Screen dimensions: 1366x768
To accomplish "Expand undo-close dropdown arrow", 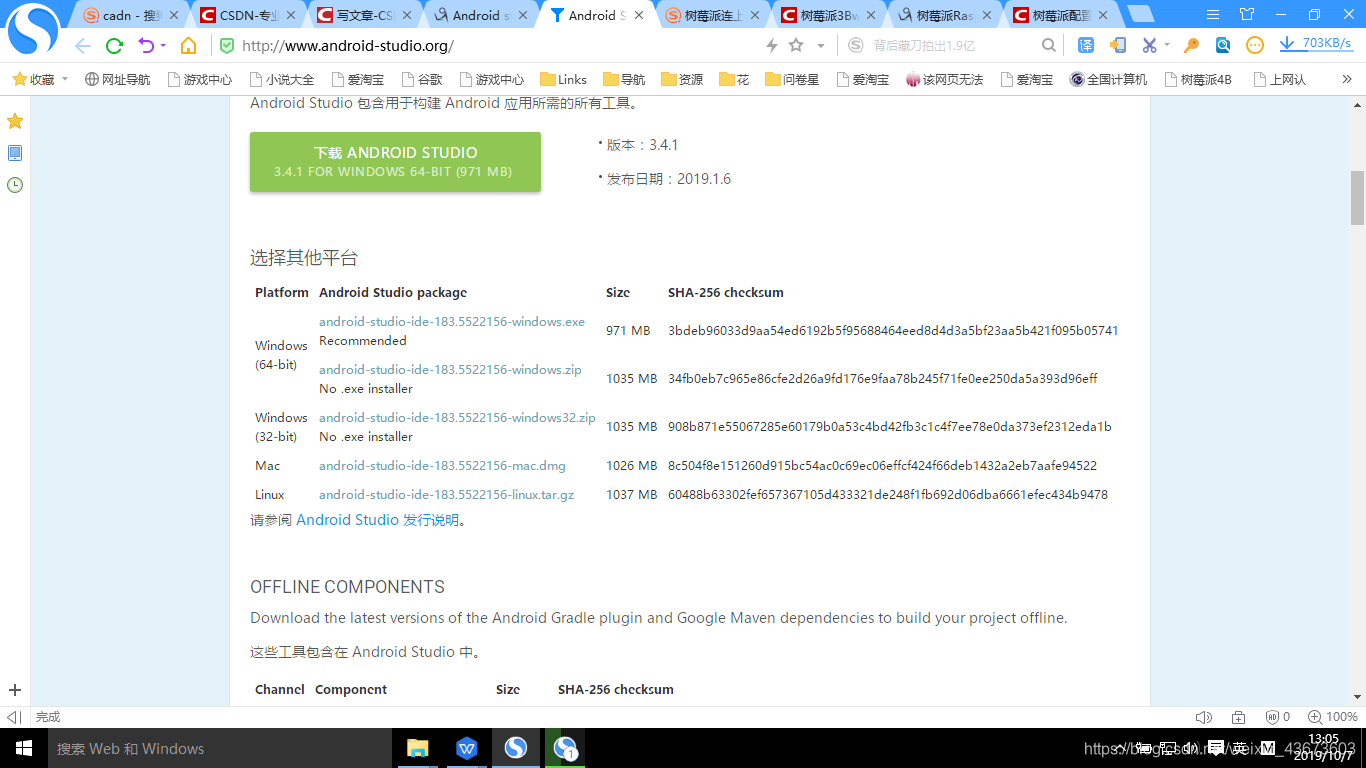I will 163,46.
